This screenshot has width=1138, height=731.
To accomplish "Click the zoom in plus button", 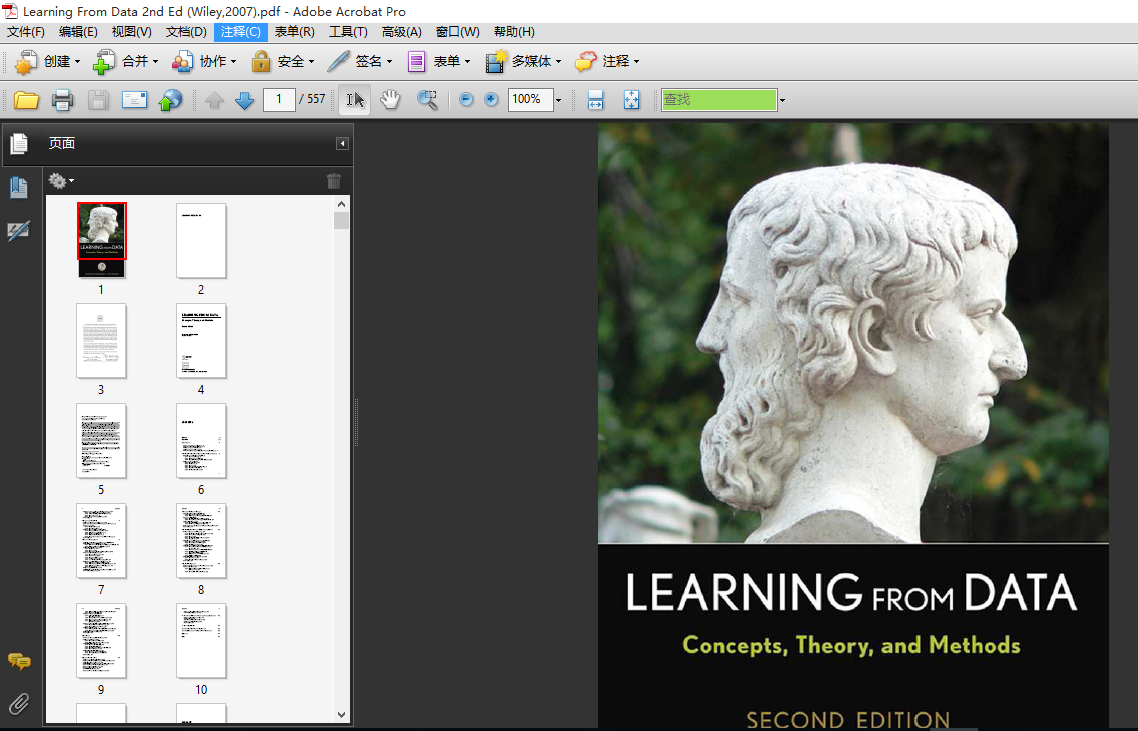I will [x=491, y=99].
